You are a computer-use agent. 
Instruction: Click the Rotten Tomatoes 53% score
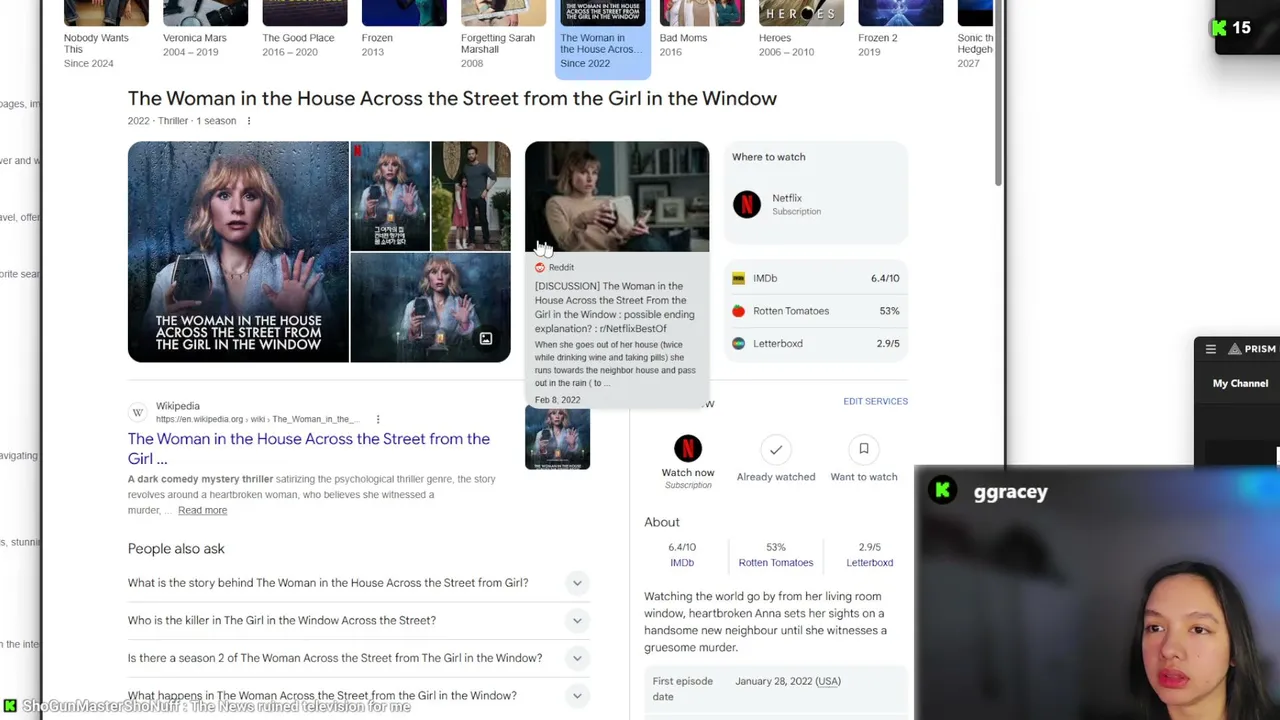[889, 311]
